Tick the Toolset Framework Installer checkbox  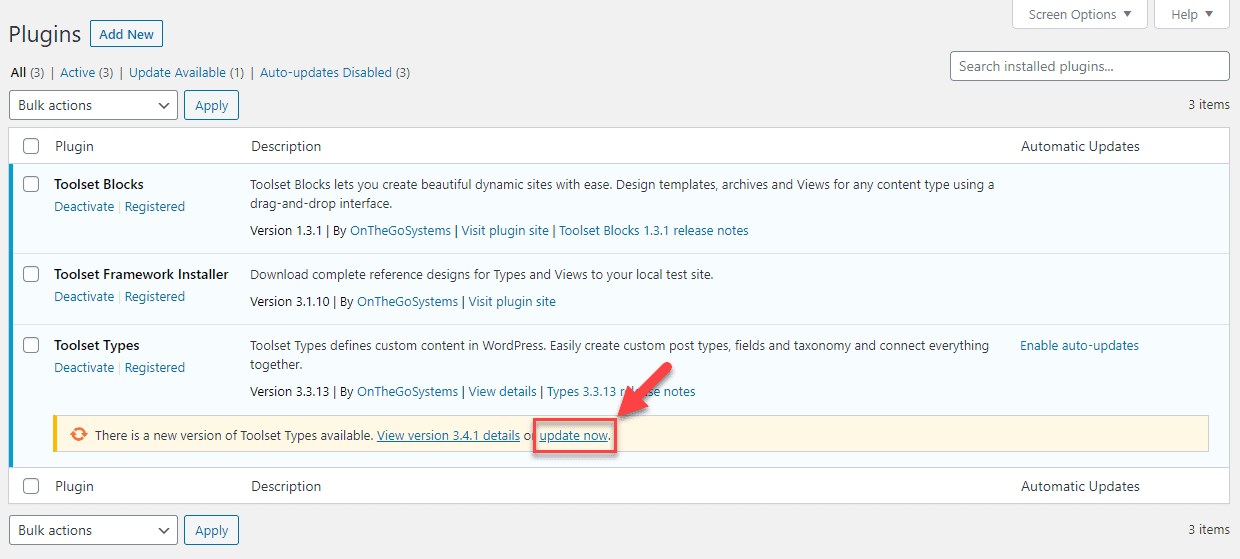[31, 274]
